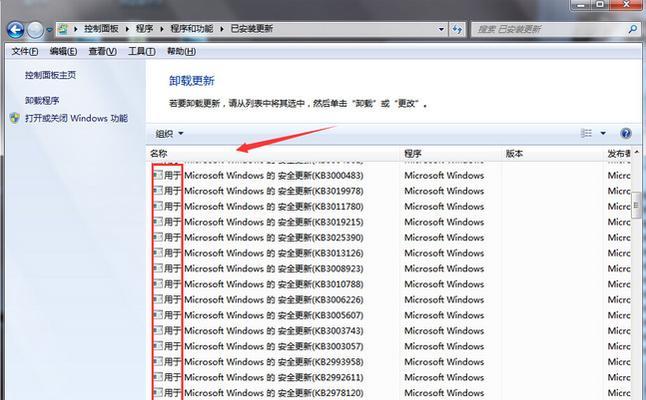Select the security update text KB3008923
This screenshot has height=400, width=646.
(264, 269)
